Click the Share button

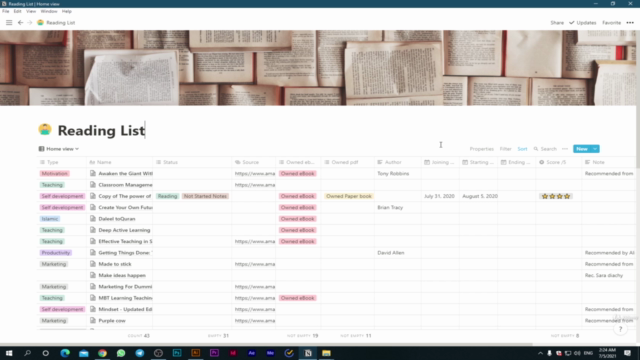click(557, 23)
